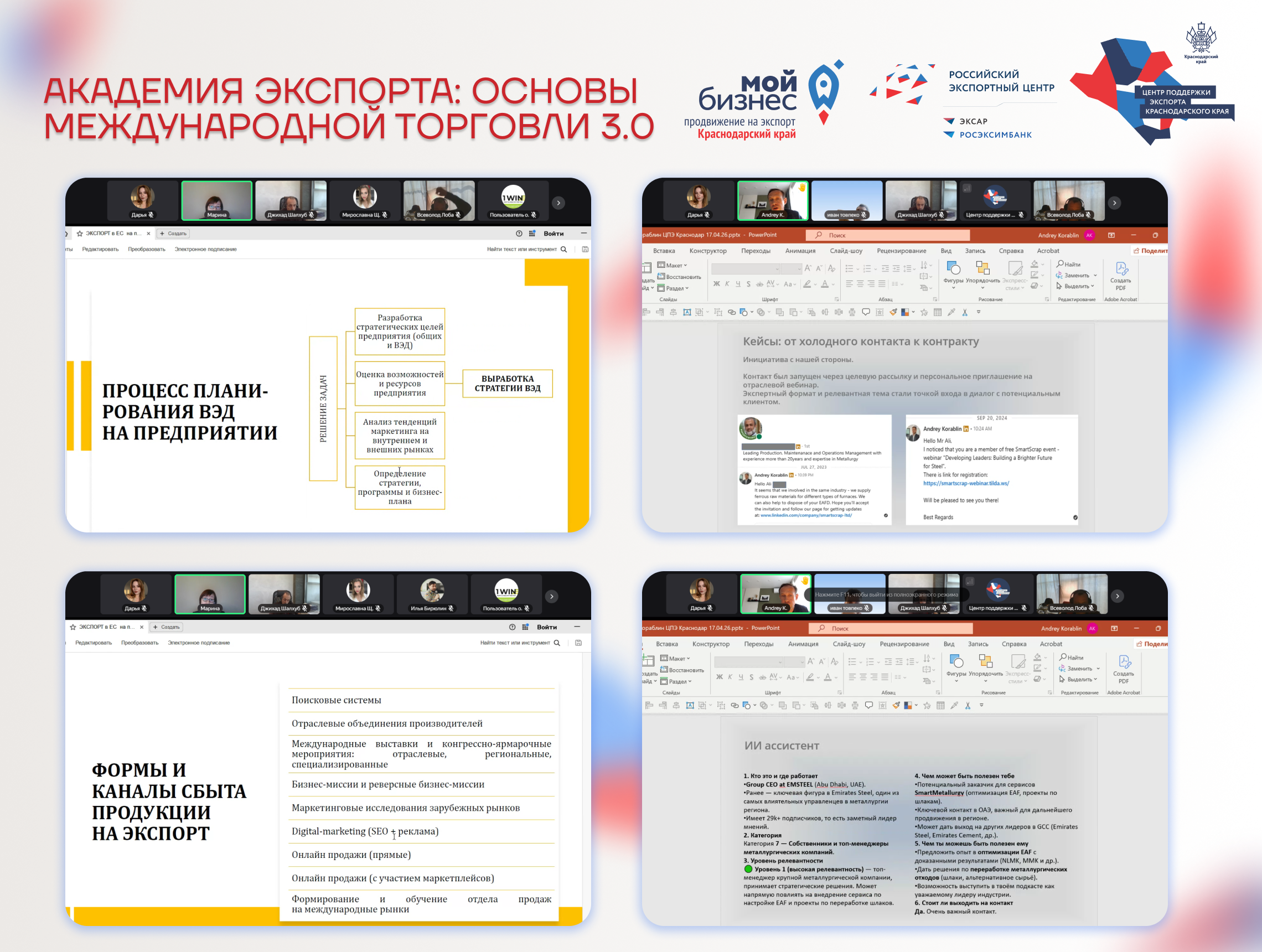The image size is (1262, 952).
Task: Toggle bold Ж button in top-right PowerPoint ribbon
Action: pos(717,284)
